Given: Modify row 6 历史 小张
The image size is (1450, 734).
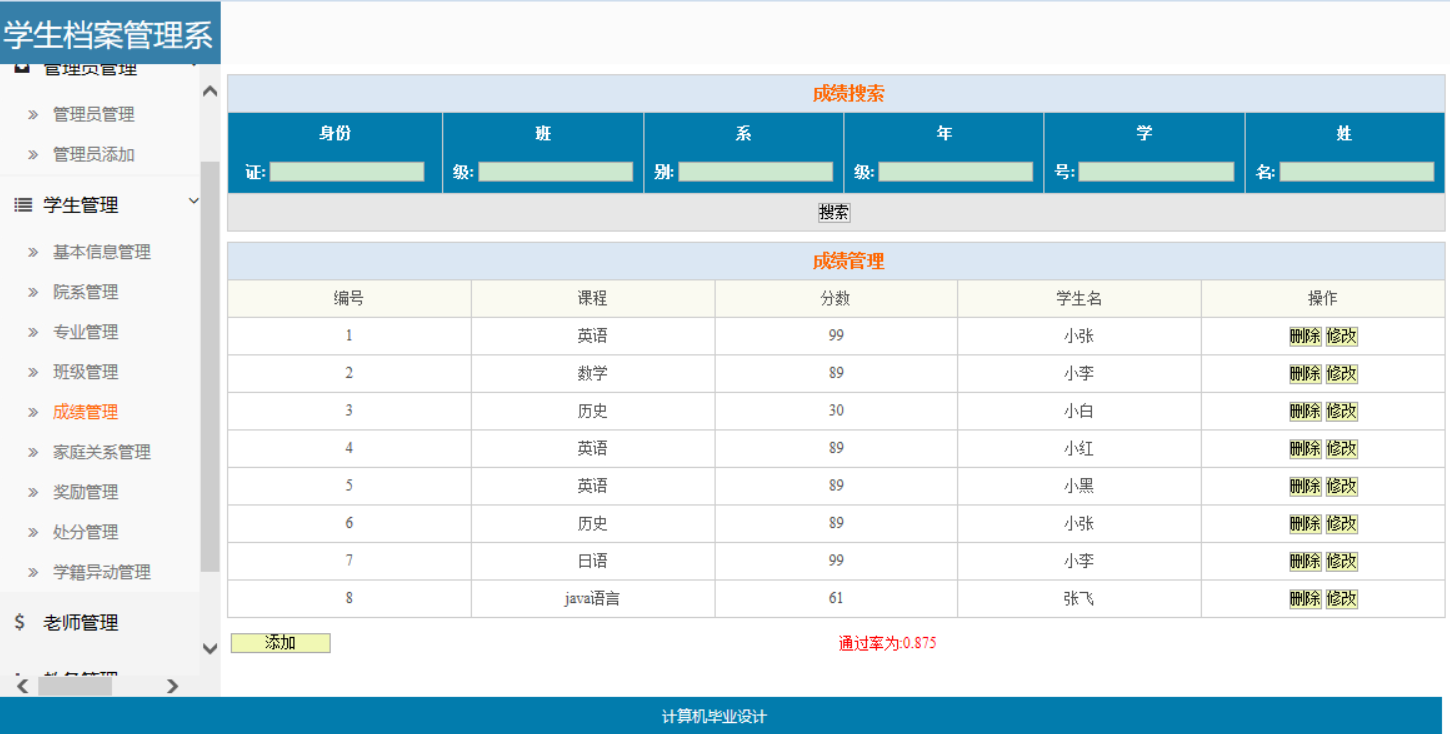Looking at the screenshot, I should click(1342, 524).
